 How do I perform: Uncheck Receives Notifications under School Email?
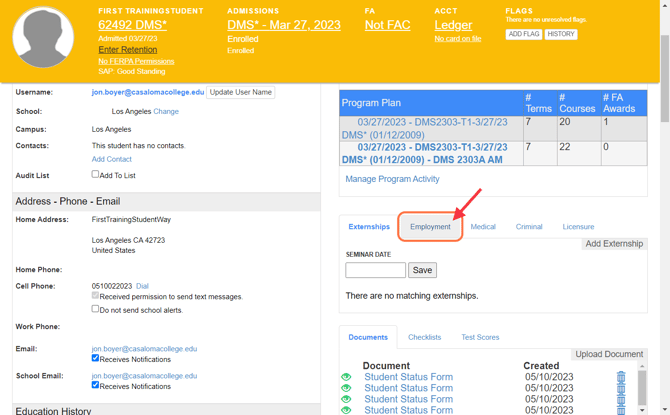[x=96, y=384]
